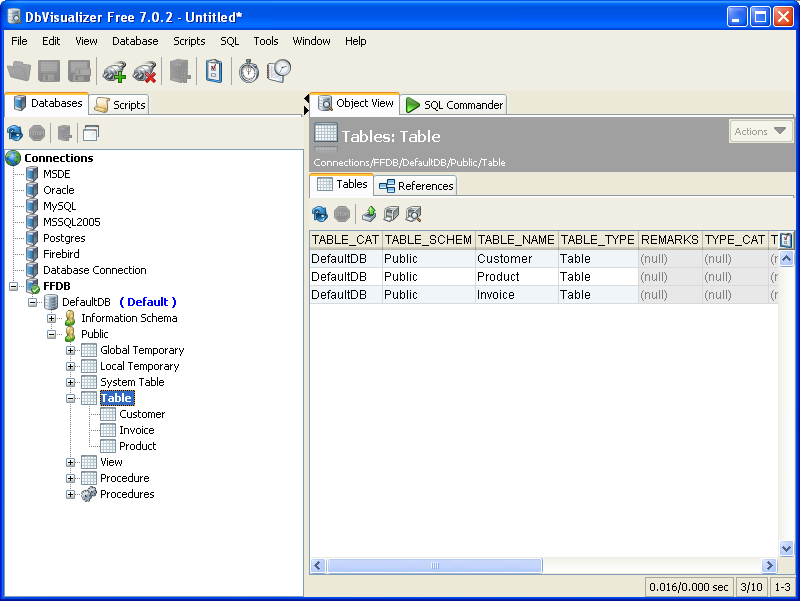Click the create database connection icon in main toolbar

tap(180, 71)
